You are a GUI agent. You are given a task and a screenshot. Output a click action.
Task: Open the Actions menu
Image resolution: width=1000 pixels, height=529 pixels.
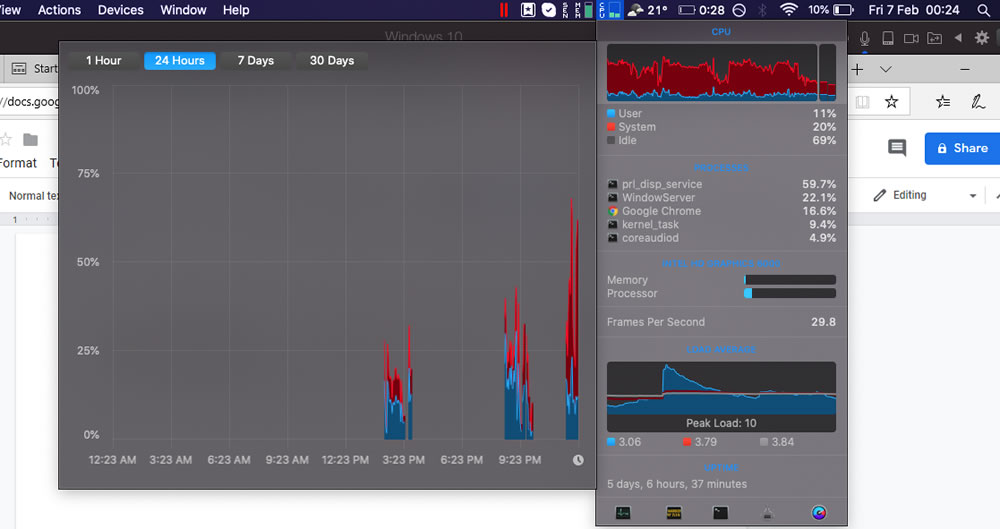(x=59, y=10)
